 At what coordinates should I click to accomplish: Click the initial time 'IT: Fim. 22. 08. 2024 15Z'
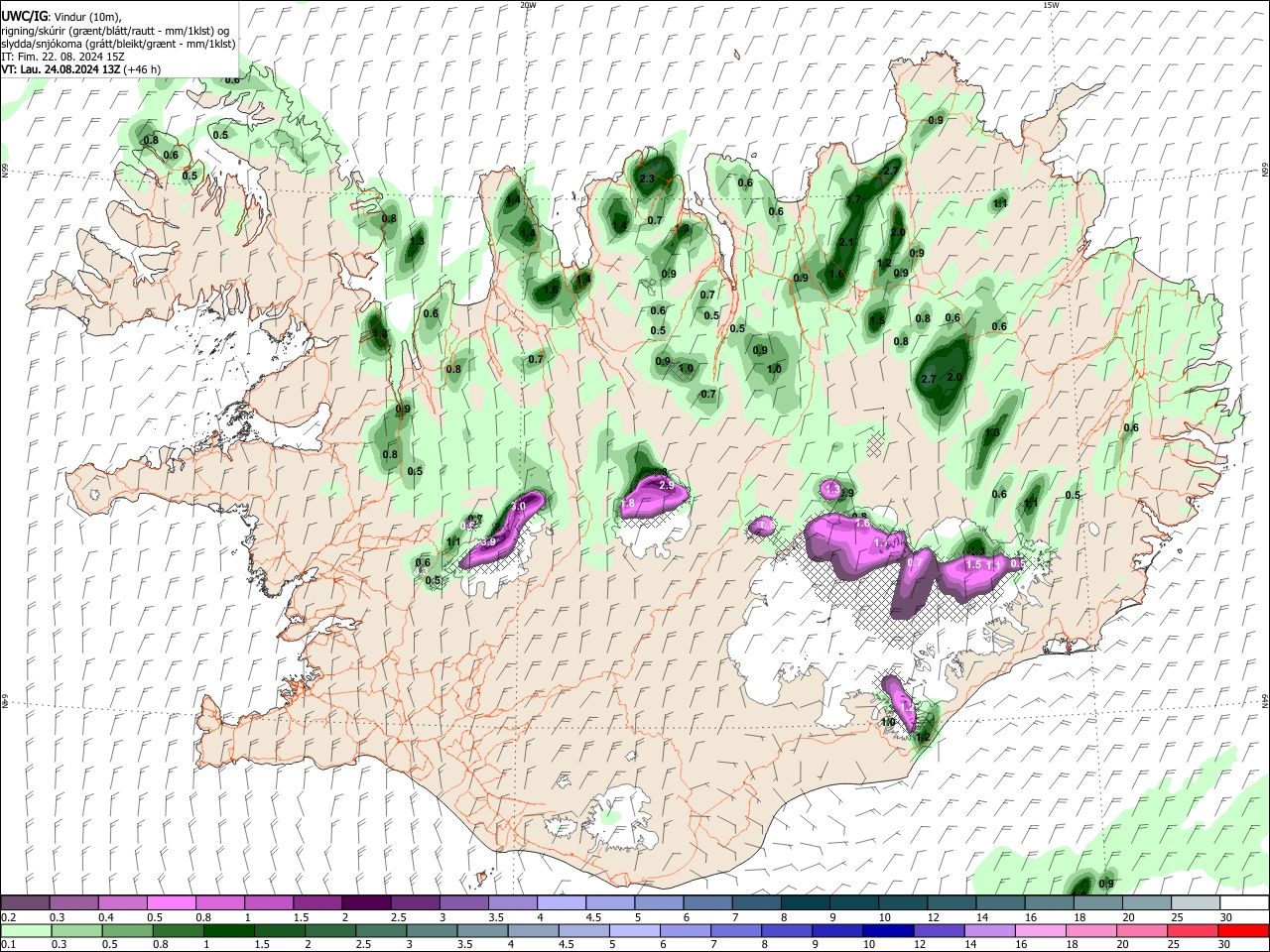[x=63, y=57]
